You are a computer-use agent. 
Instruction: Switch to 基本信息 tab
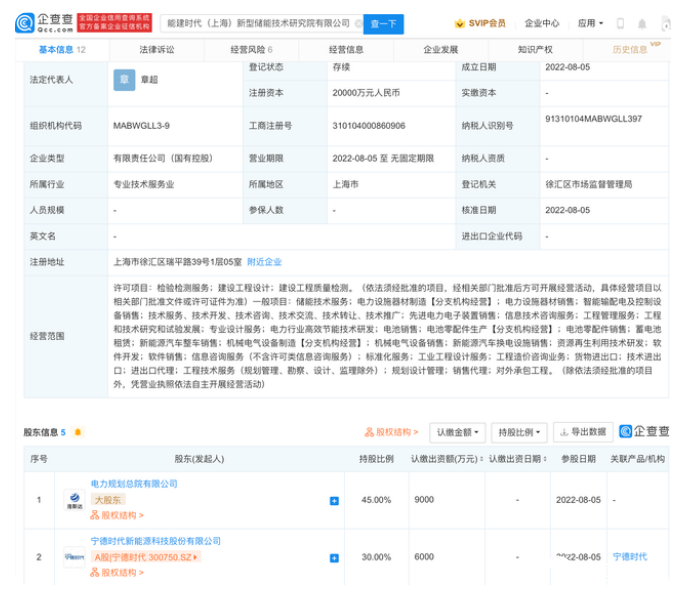[x=62, y=50]
